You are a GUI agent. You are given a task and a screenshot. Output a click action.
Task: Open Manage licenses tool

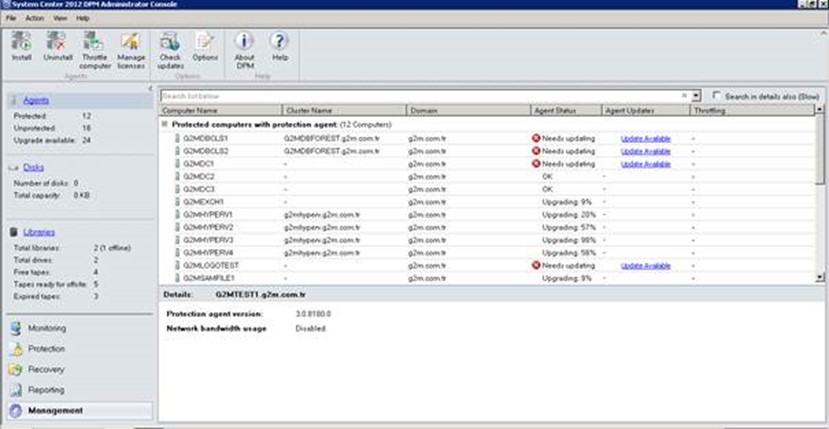131,41
